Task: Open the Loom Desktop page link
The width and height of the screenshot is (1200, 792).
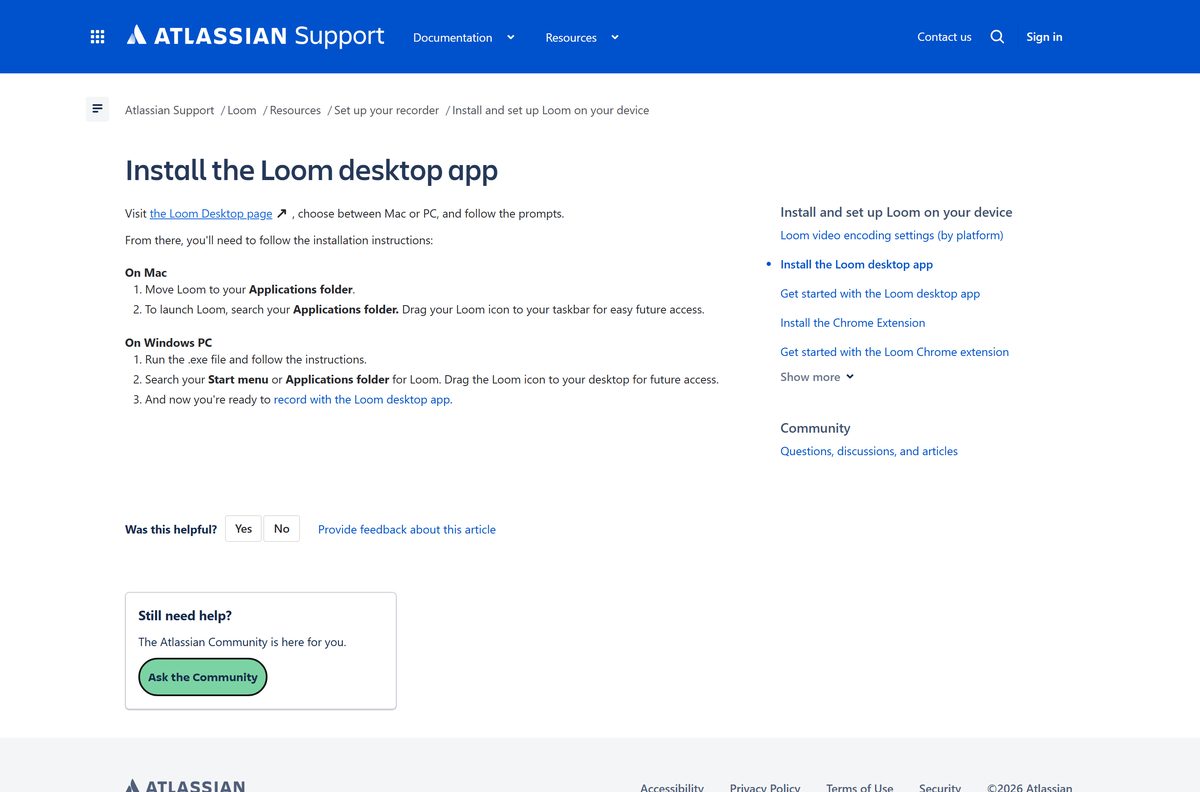Action: [211, 213]
